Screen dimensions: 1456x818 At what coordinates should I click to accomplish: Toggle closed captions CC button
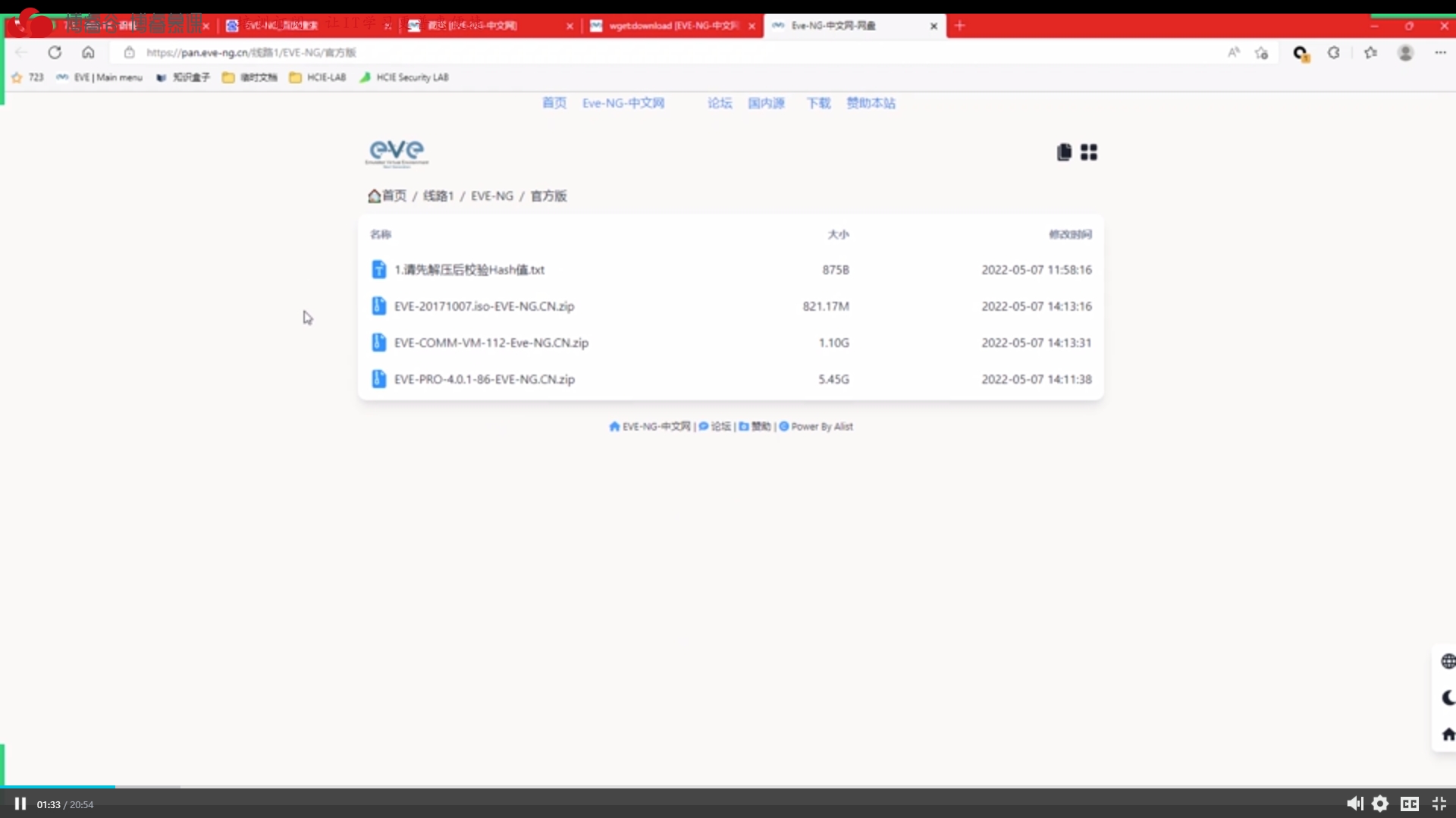click(1410, 804)
